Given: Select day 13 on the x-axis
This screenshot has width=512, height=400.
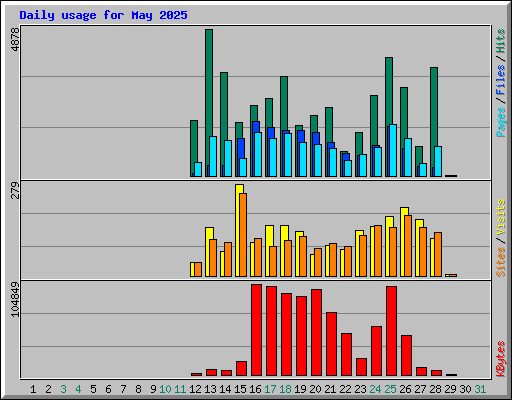Looking at the screenshot, I should [x=210, y=389].
